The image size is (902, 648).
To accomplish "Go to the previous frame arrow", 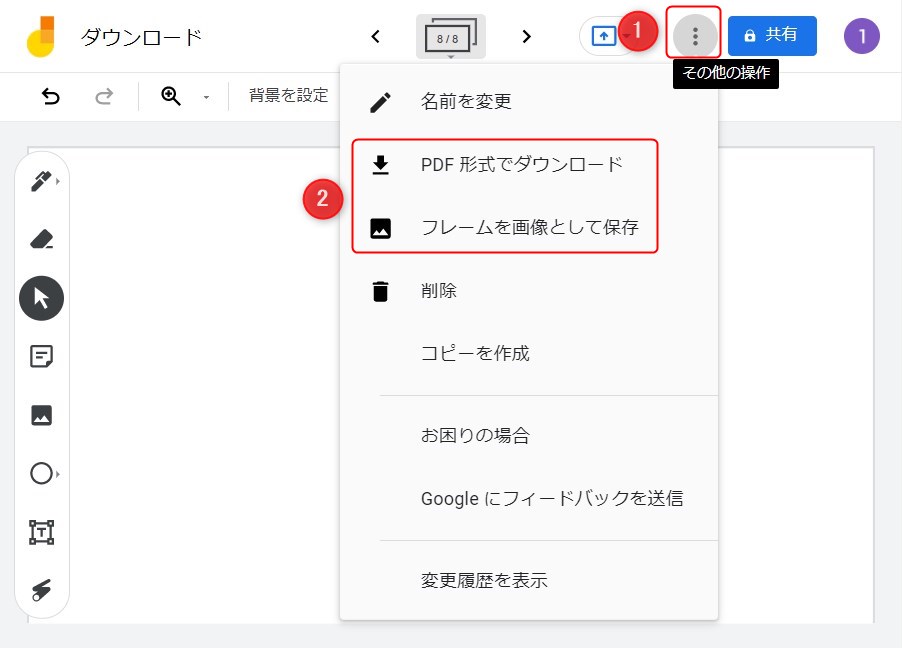I will pos(376,37).
